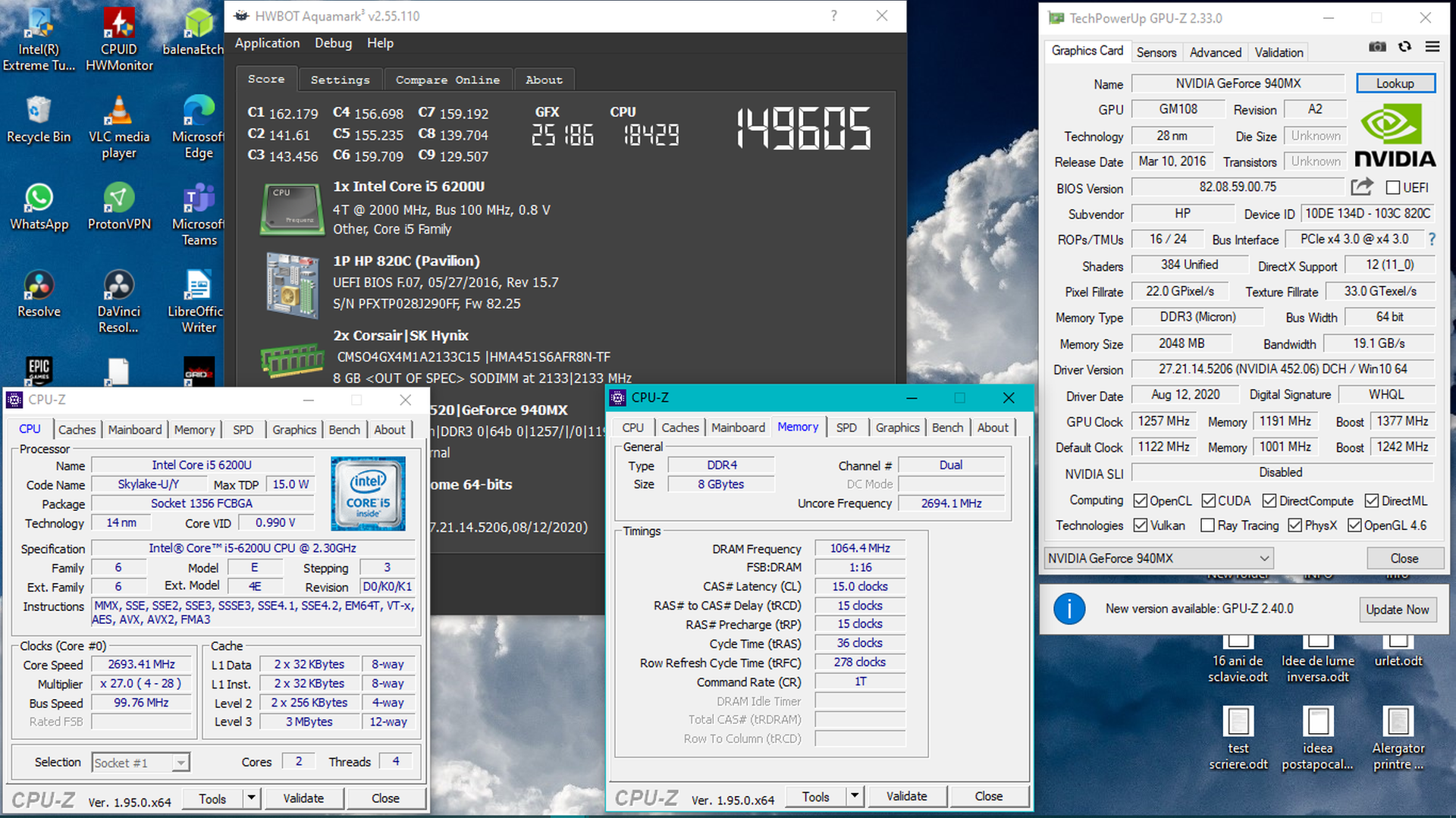Launch Microsoft Edge desktop icon
The height and width of the screenshot is (818, 1456).
[x=198, y=127]
